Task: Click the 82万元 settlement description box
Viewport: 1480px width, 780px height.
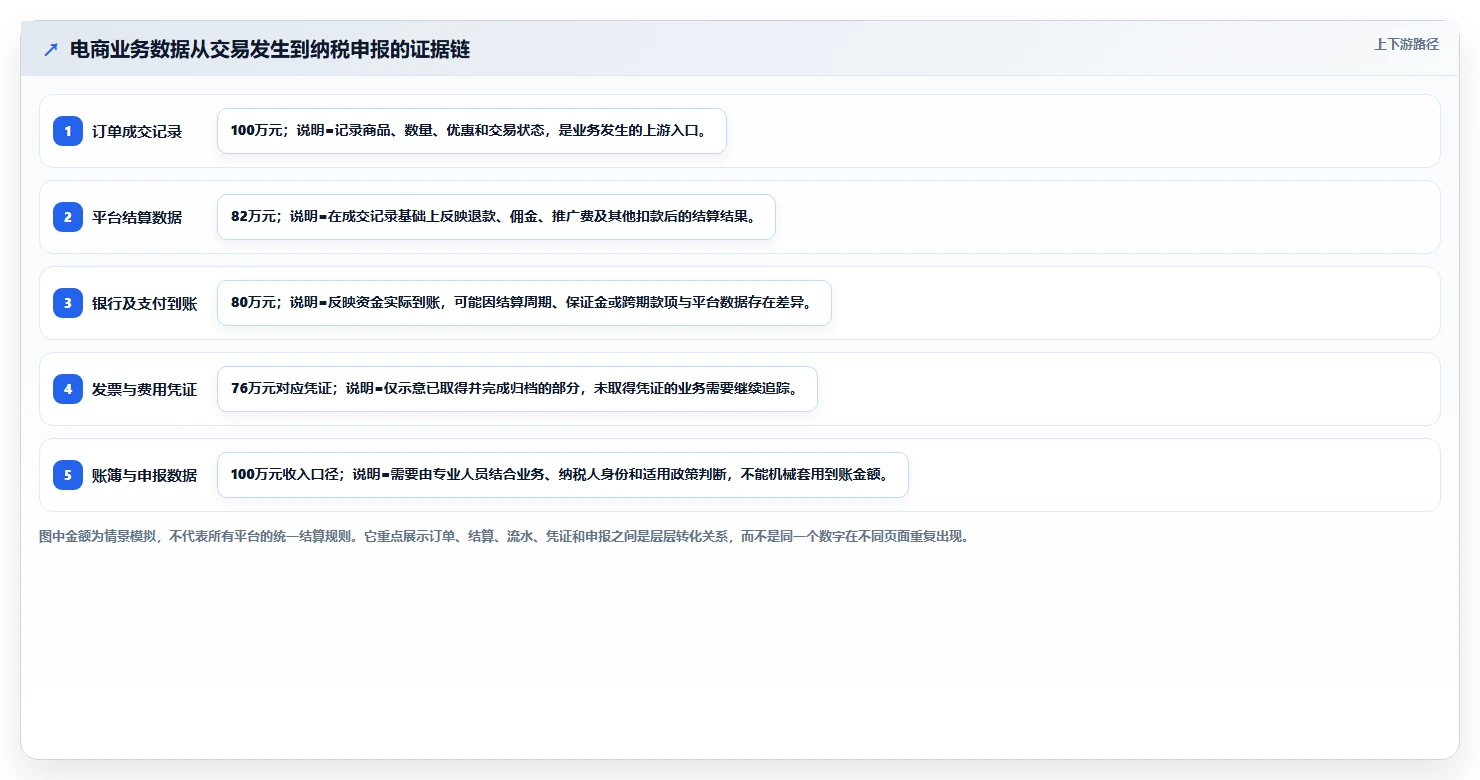Action: 496,217
